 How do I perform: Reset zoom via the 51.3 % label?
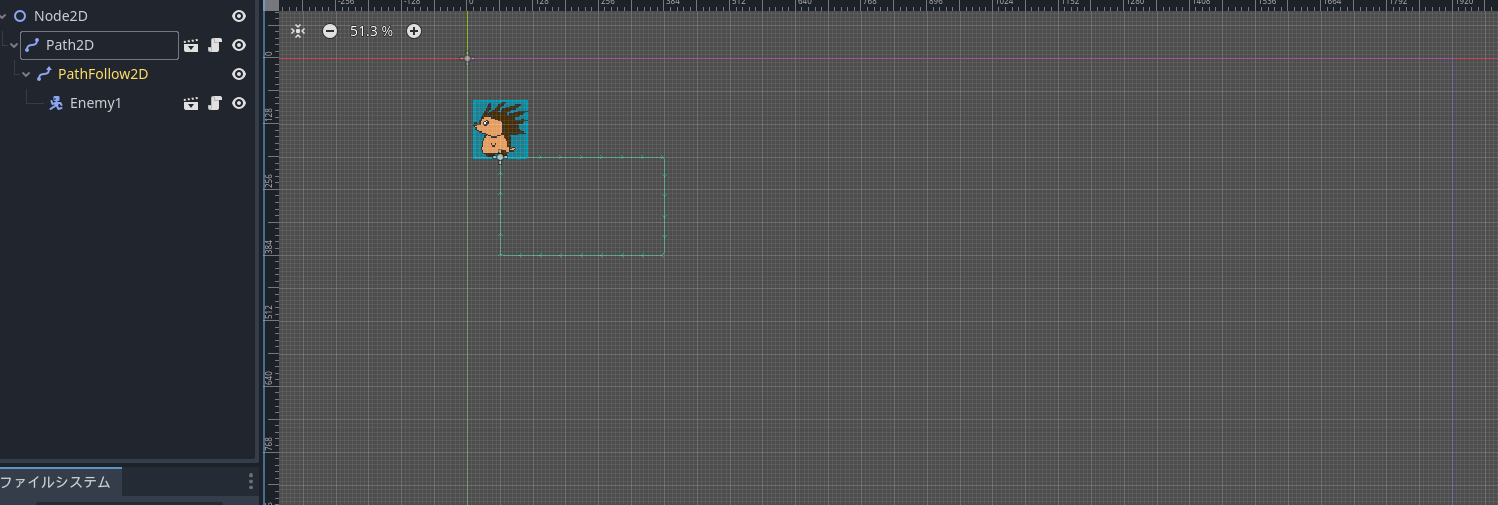click(x=371, y=31)
